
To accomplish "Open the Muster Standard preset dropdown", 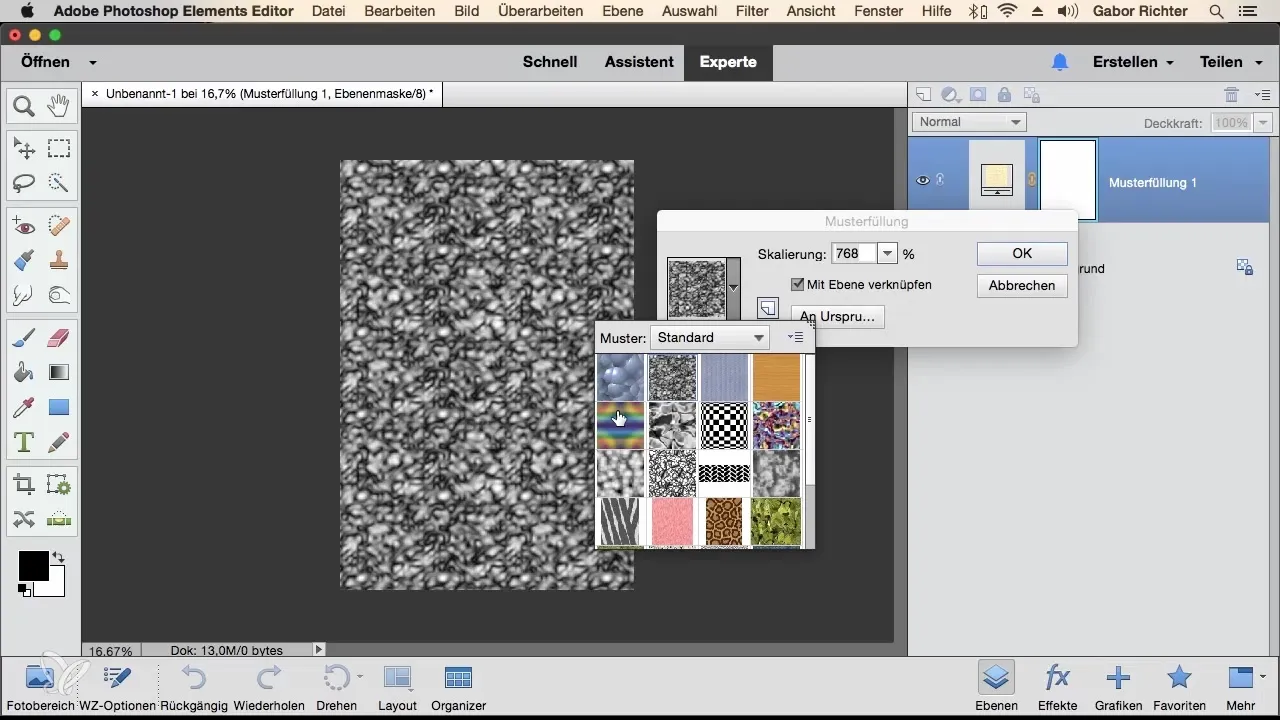I will [711, 338].
